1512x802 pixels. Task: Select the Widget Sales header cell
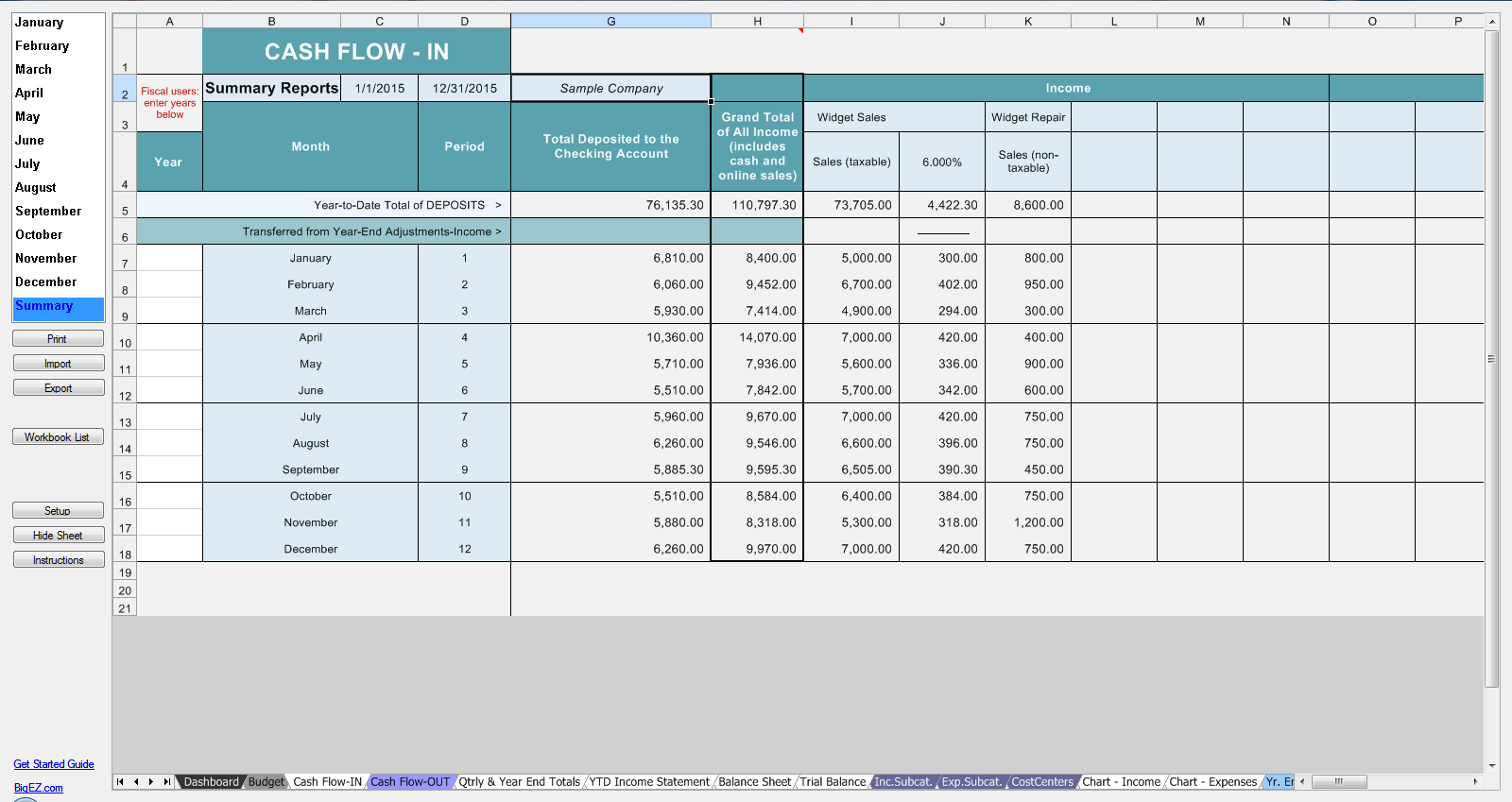(x=894, y=117)
